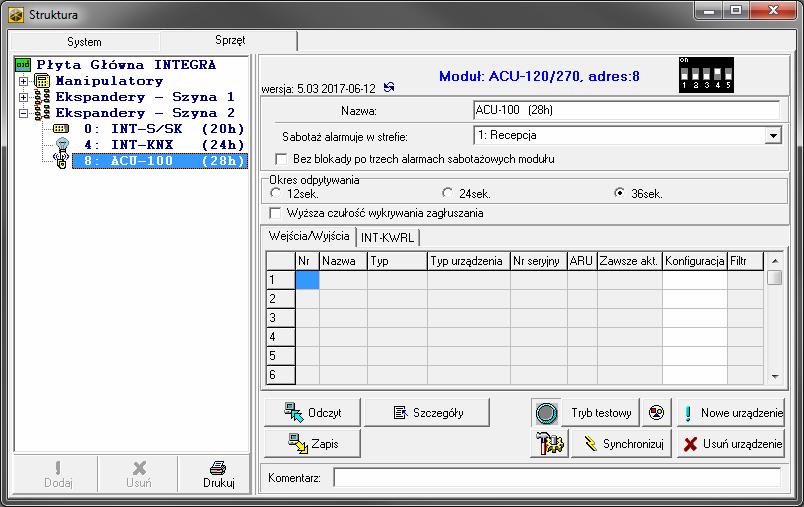This screenshot has width=804, height=507.
Task: Click the Struktura window title icon
Action: pos(16,15)
